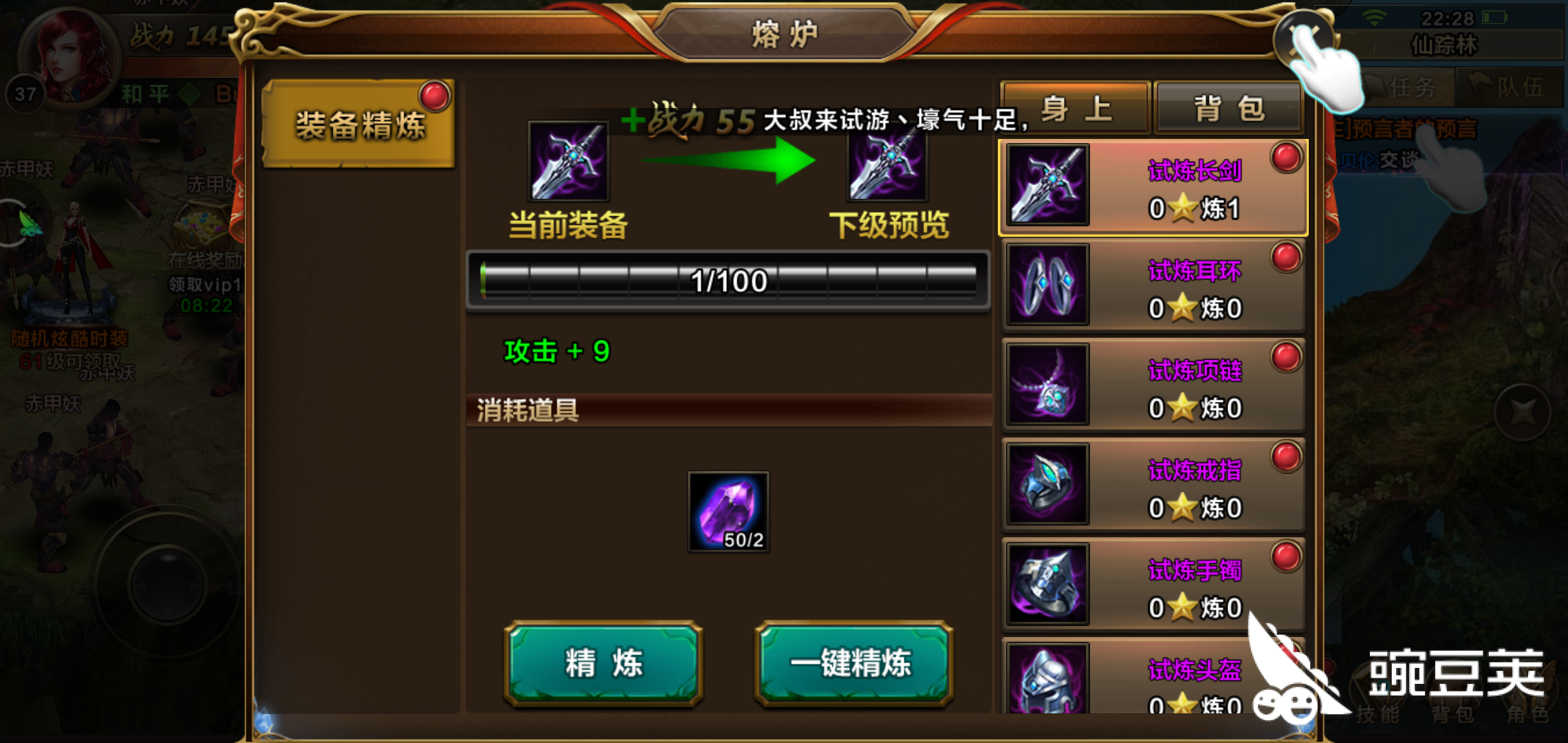Switch to the 背包 tab
Viewport: 1568px width, 743px height.
coord(1230,109)
